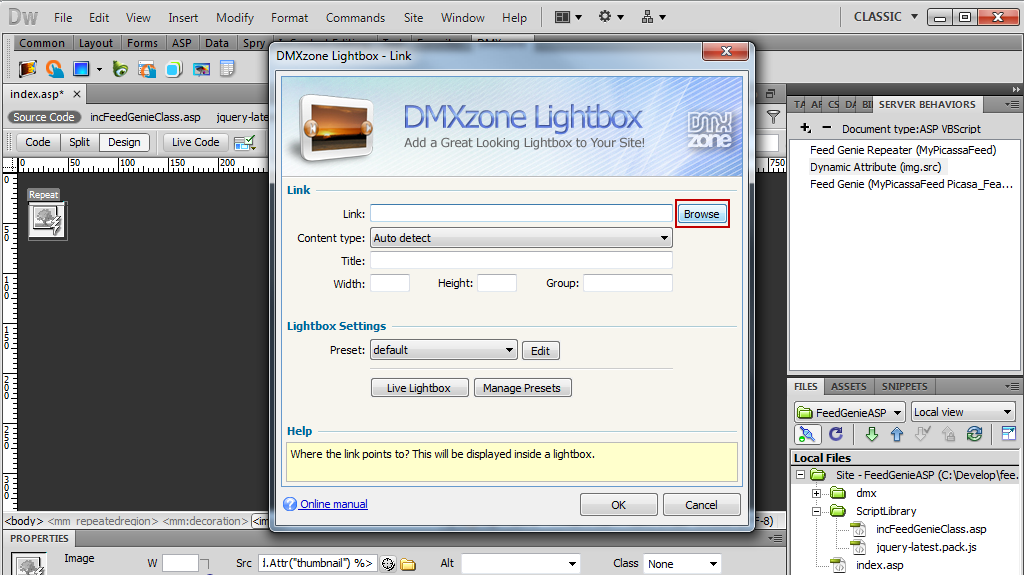This screenshot has height=575, width=1024.
Task: Open the Content type Auto detect dropdown
Action: point(521,238)
